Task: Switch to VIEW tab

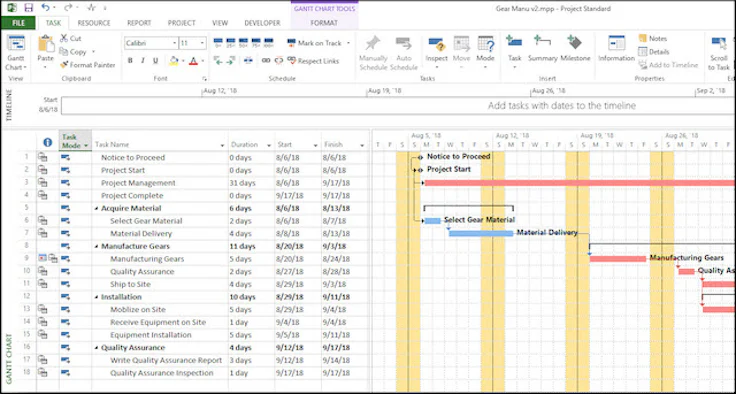Action: click(220, 23)
